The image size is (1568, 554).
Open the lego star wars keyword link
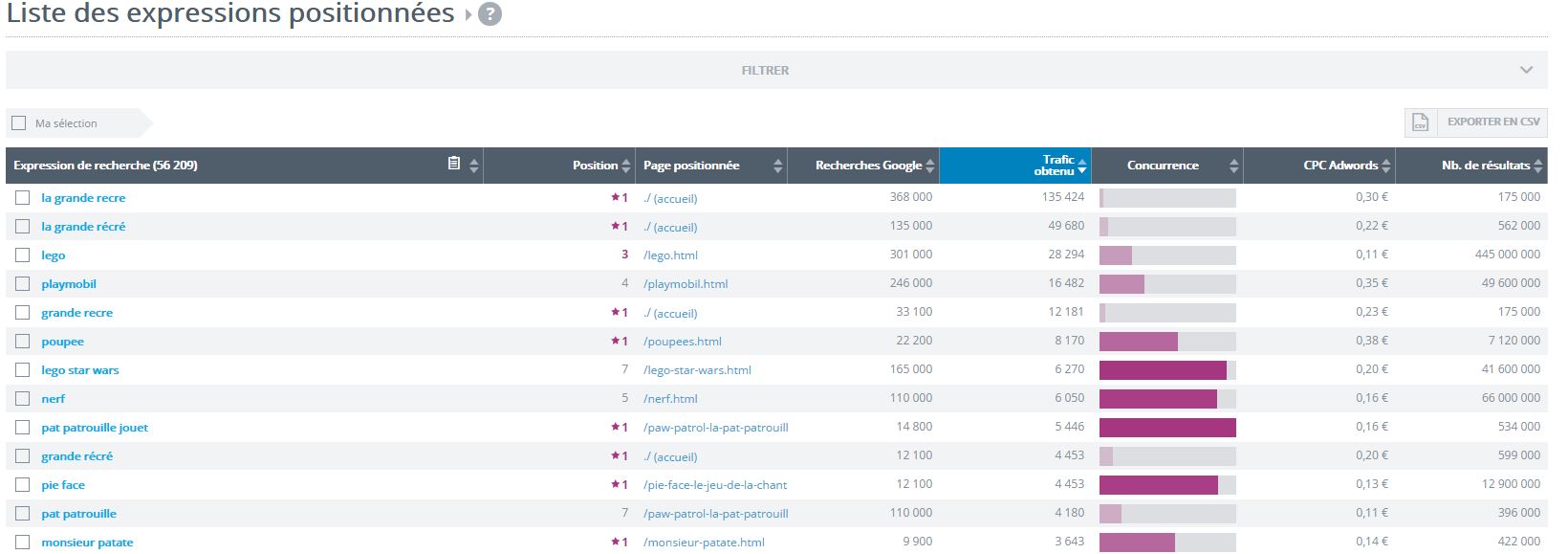click(80, 370)
